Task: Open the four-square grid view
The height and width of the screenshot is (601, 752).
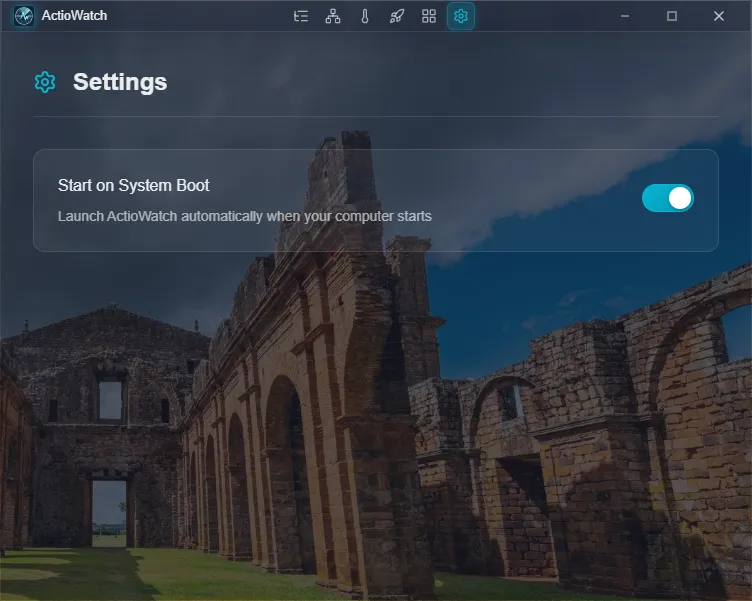Action: (x=429, y=16)
